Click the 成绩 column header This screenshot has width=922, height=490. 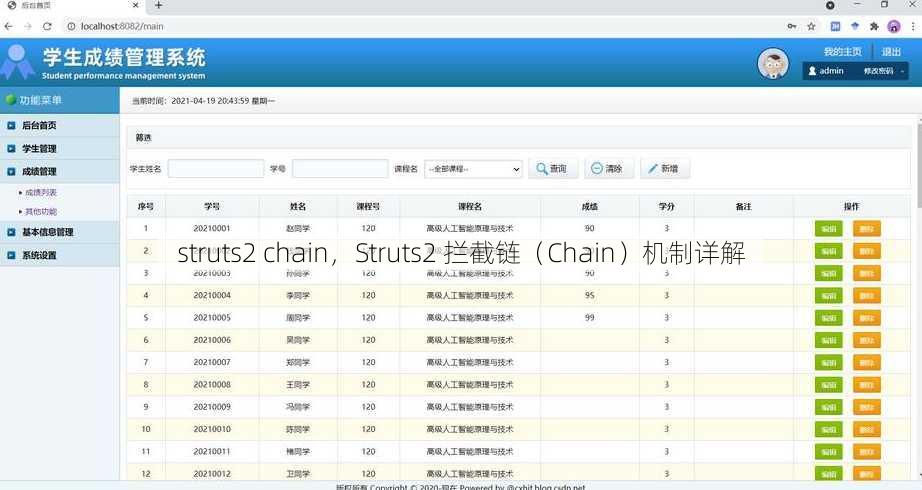[590, 206]
